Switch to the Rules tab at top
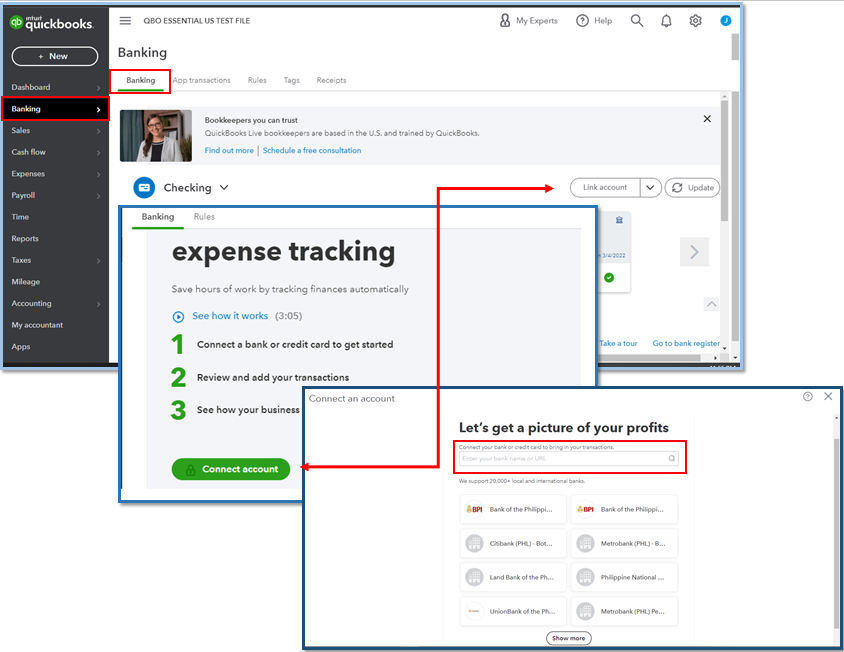This screenshot has width=844, height=652. click(x=257, y=80)
